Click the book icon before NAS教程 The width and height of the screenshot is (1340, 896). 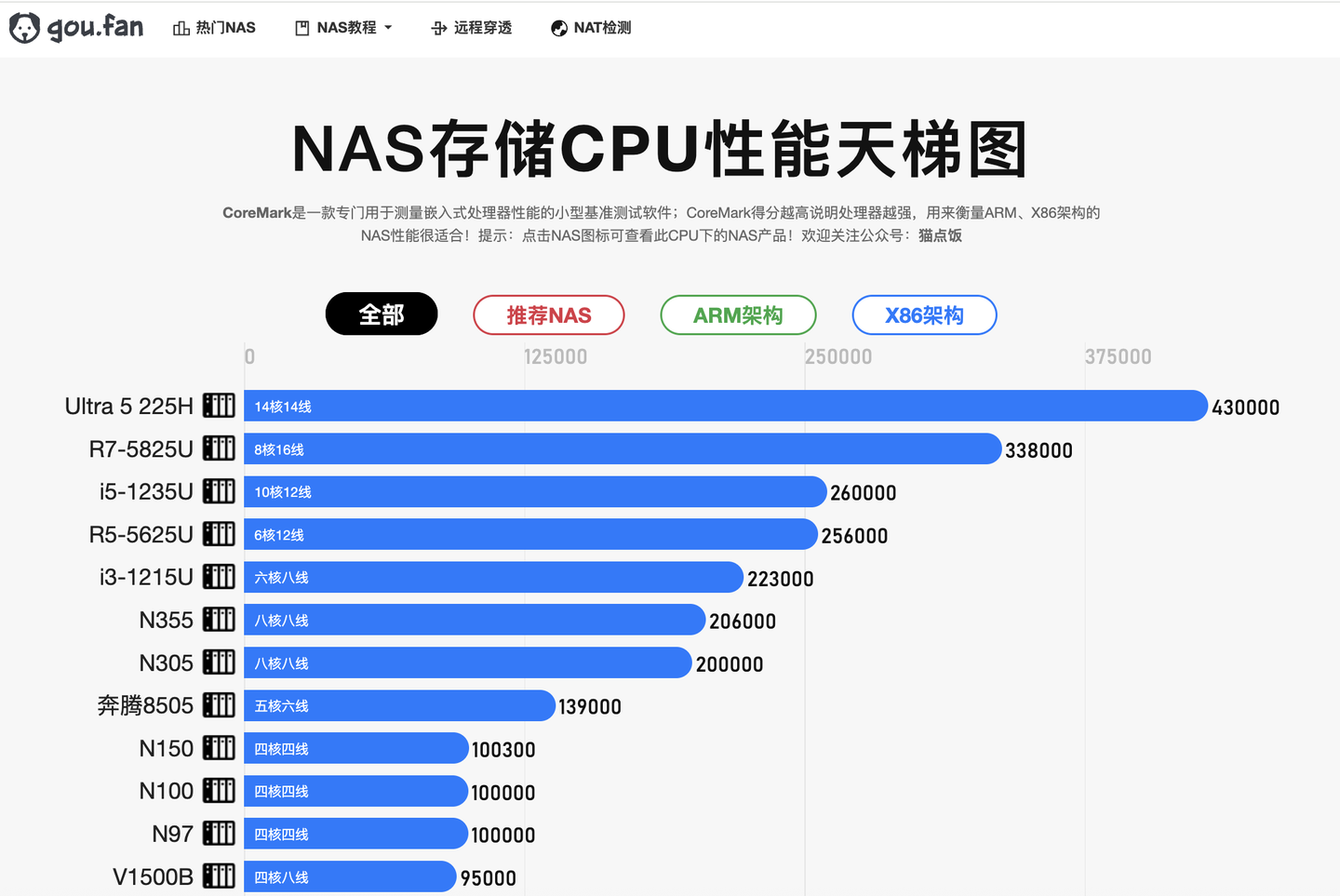click(x=302, y=28)
